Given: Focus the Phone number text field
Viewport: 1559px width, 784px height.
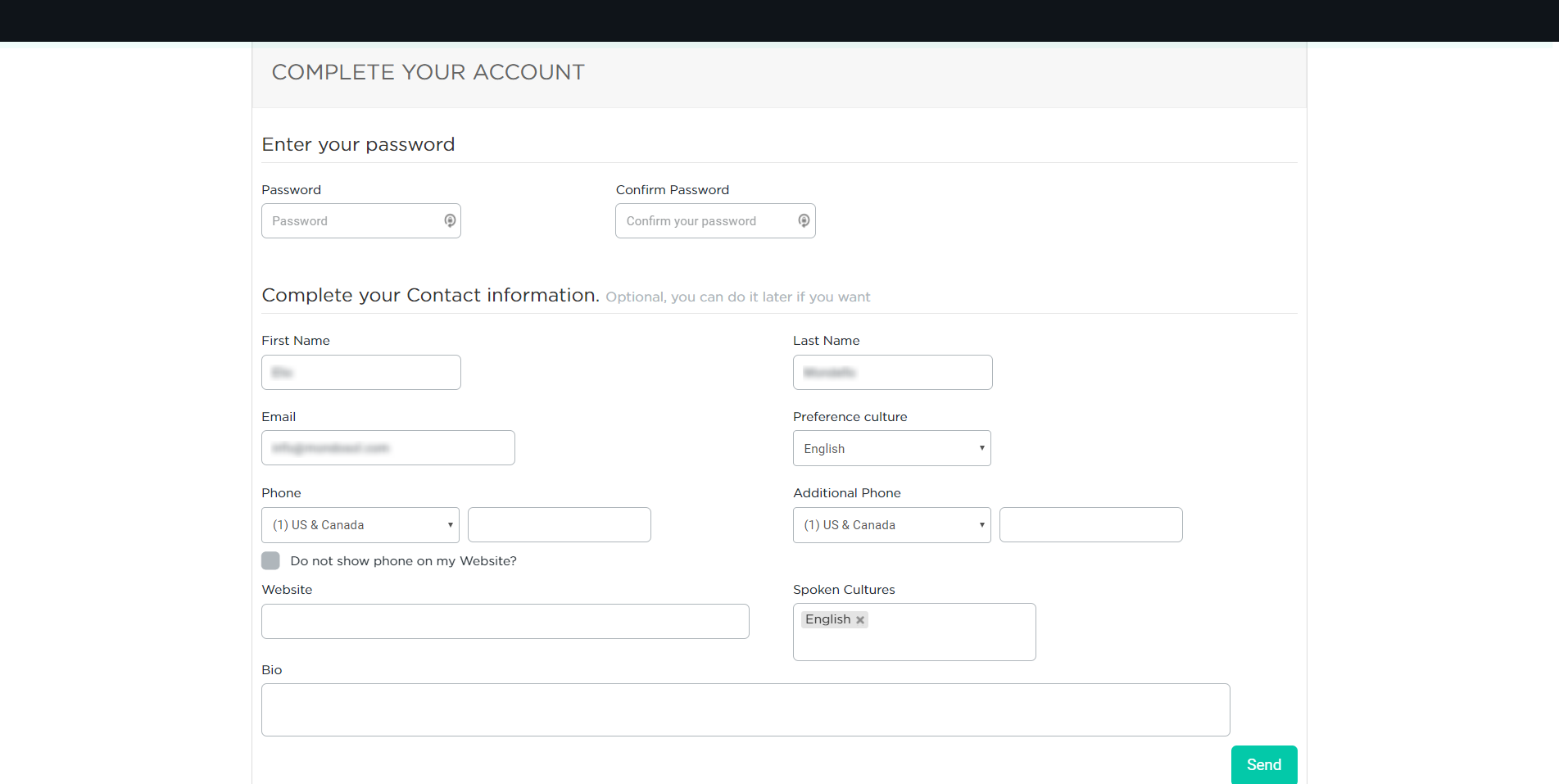Looking at the screenshot, I should (559, 525).
